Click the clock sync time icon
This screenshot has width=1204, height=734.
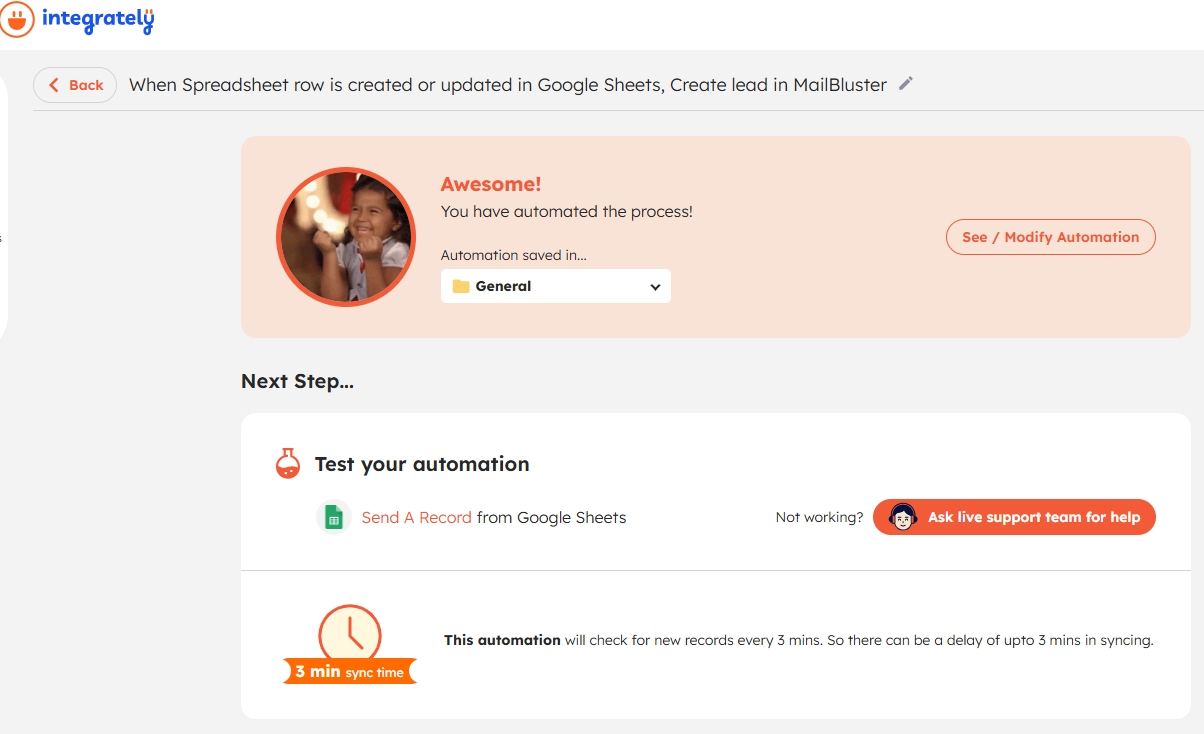point(349,633)
